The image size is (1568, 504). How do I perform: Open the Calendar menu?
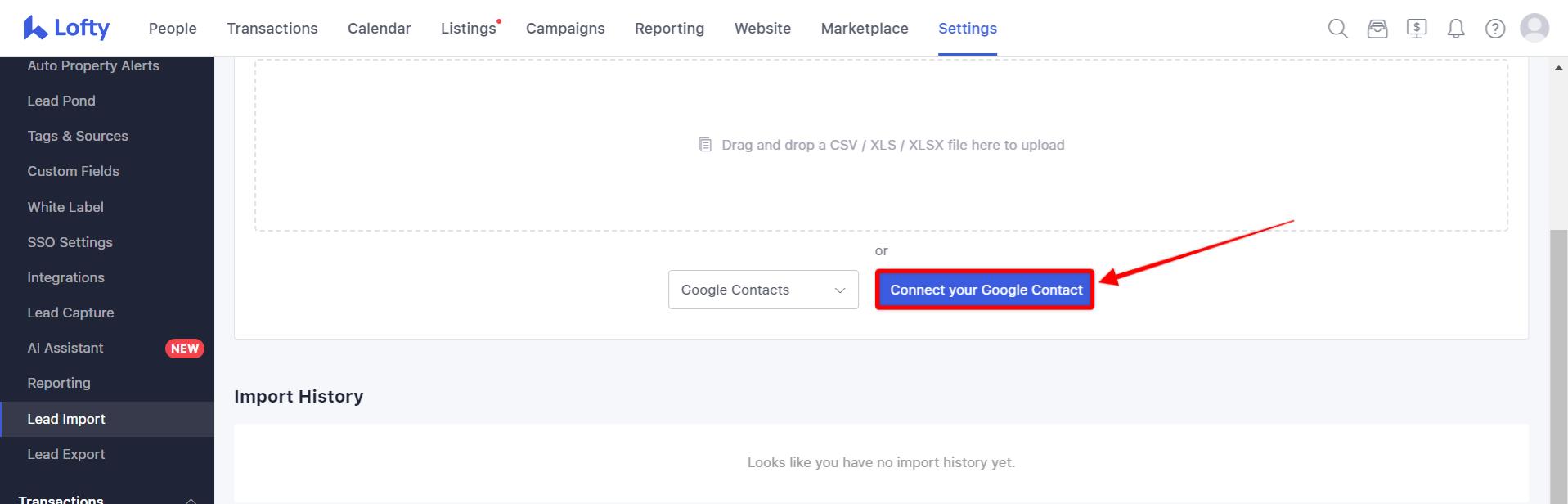[x=380, y=29]
